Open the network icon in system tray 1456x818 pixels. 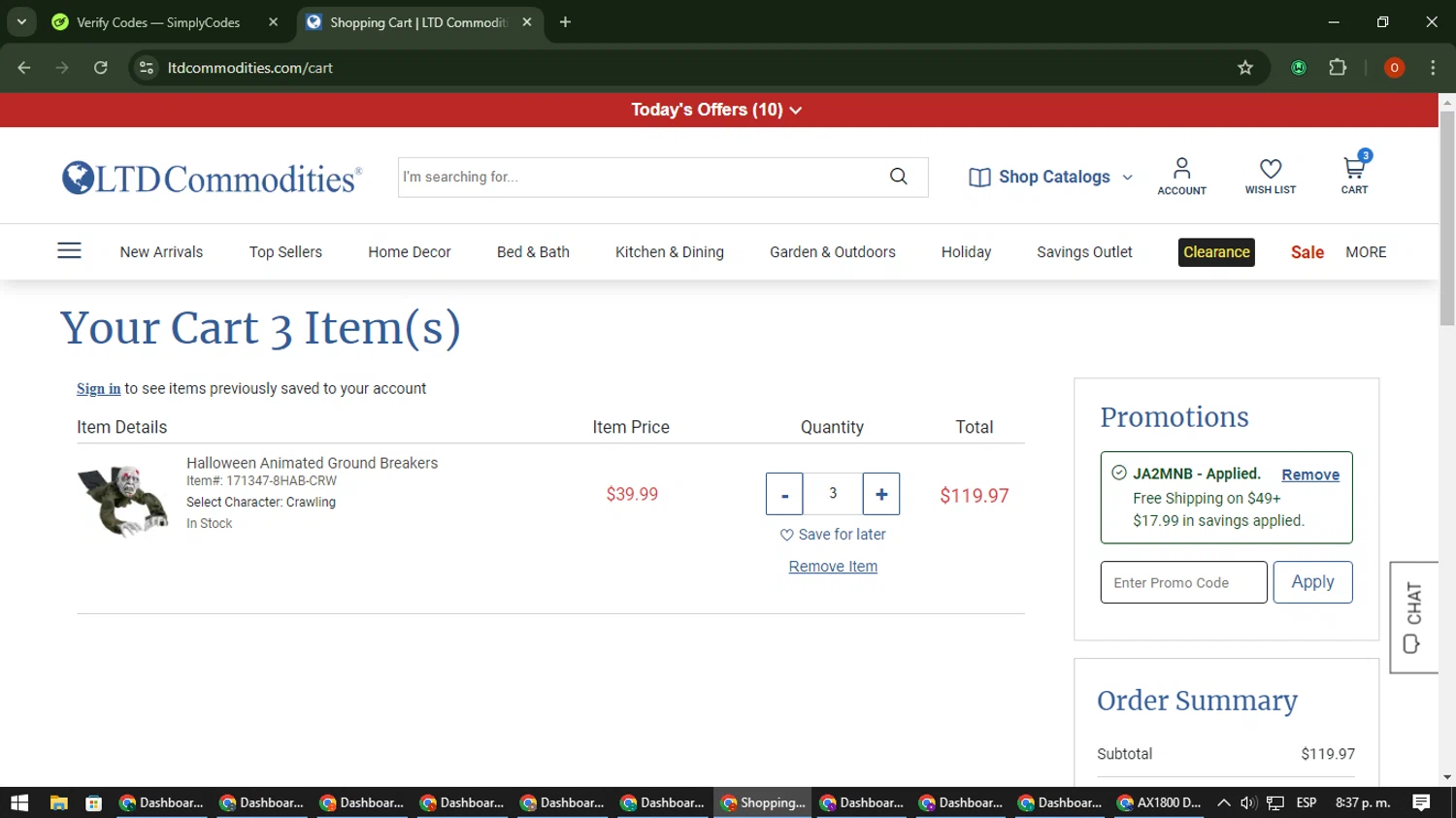click(1275, 802)
